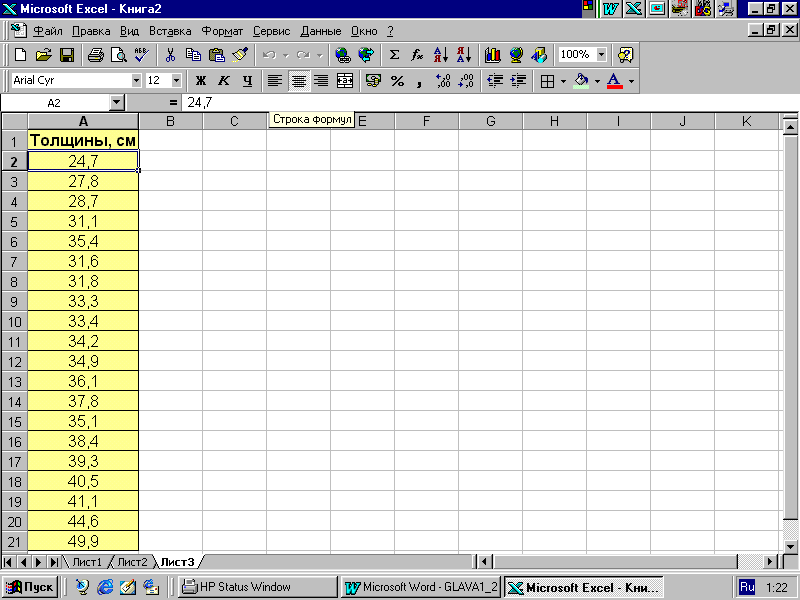Screen dimensions: 800x600
Task: Run the spelling check icon
Action: [141, 55]
